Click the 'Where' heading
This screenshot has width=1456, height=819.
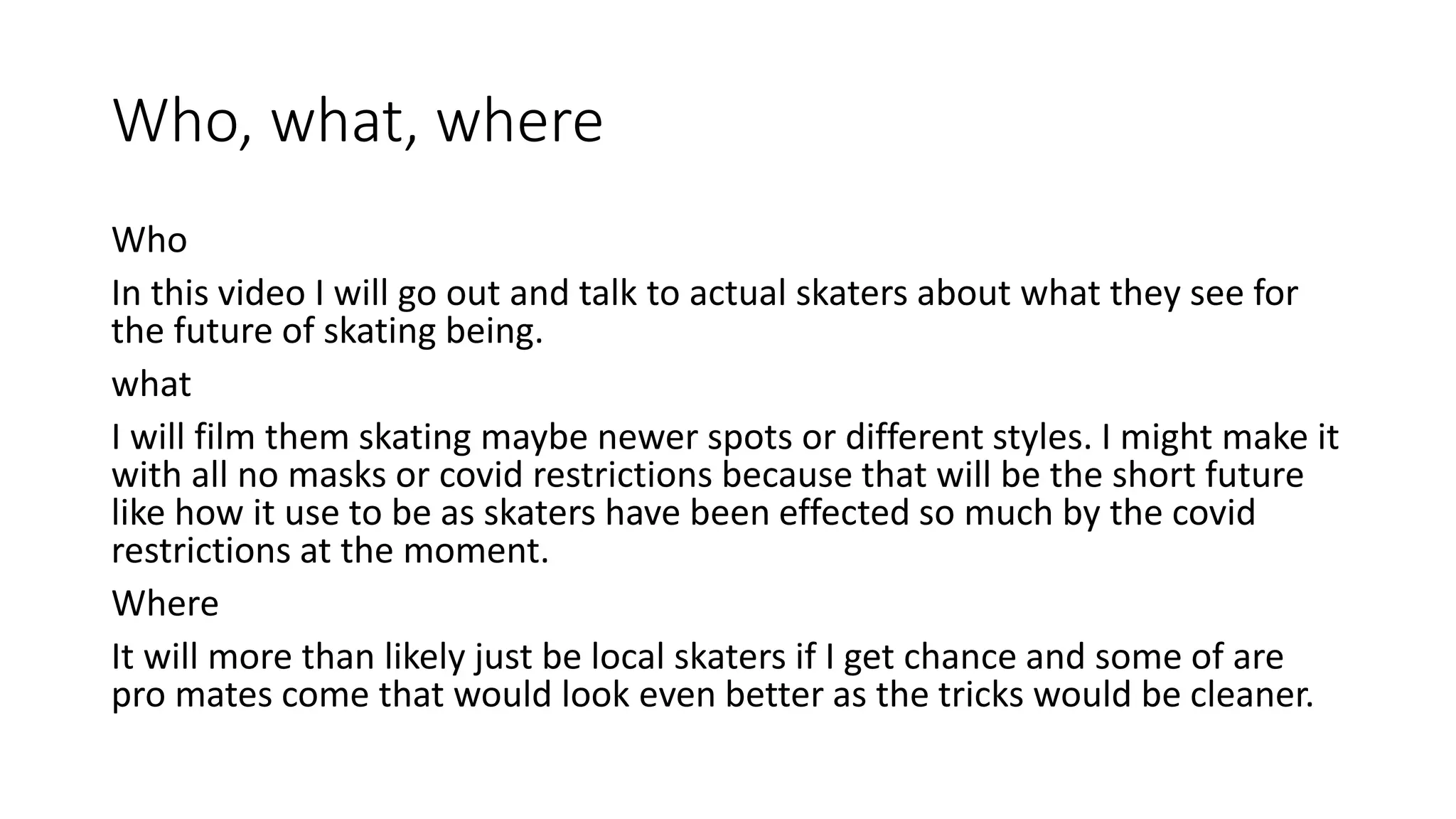coord(165,604)
